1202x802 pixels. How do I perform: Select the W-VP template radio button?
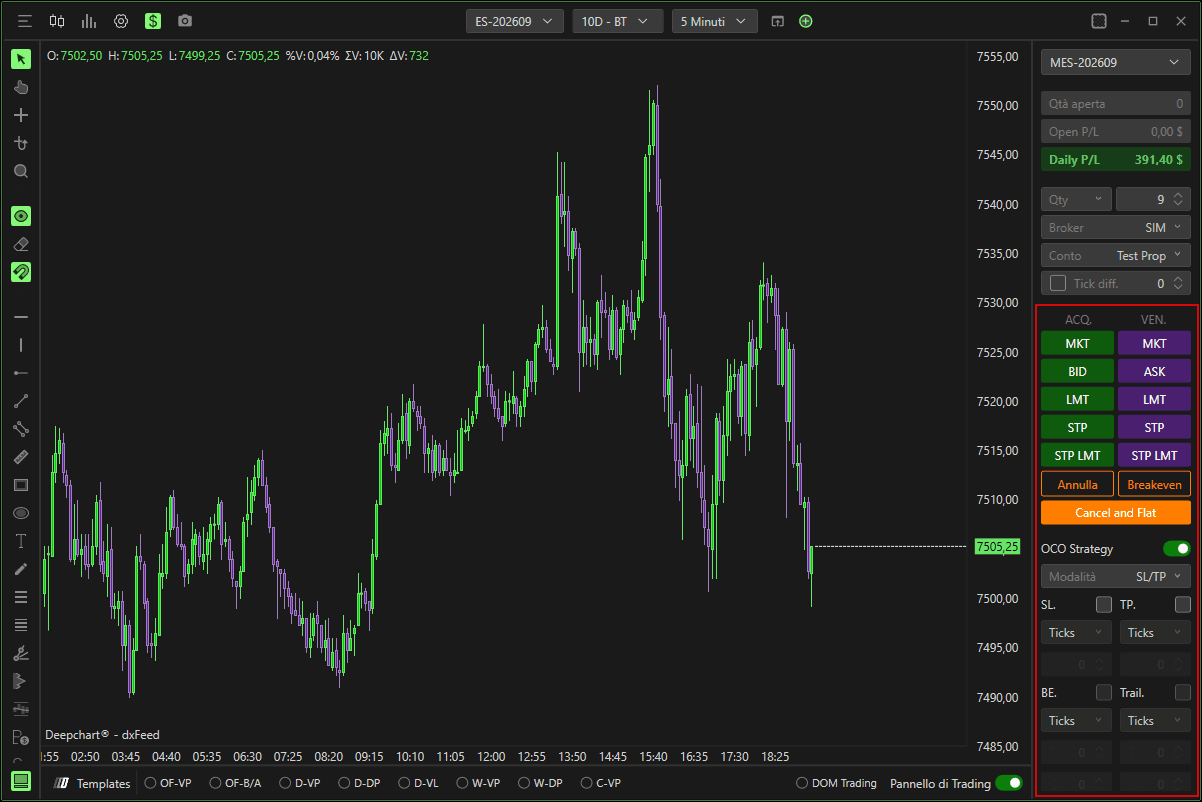(463, 784)
